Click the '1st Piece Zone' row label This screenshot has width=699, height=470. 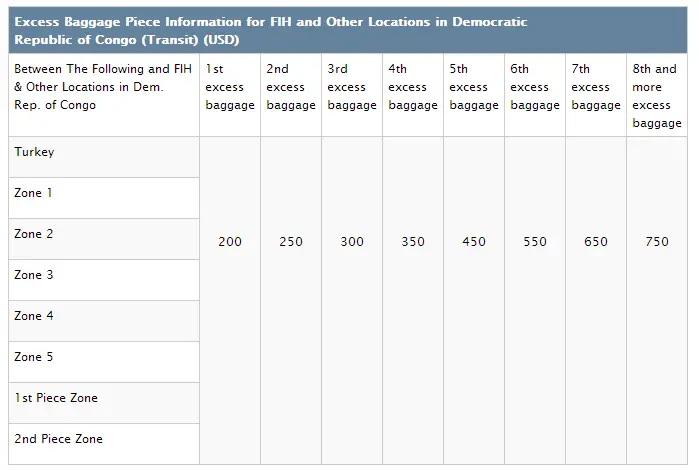(x=56, y=398)
